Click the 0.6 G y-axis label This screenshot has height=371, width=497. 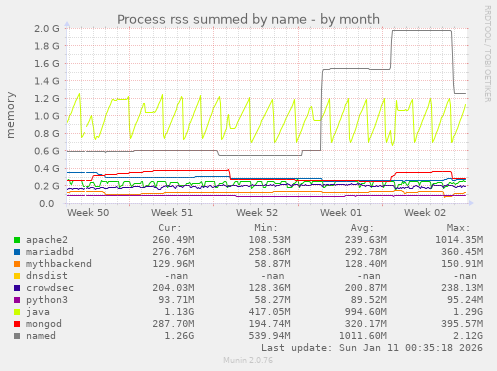coord(47,151)
